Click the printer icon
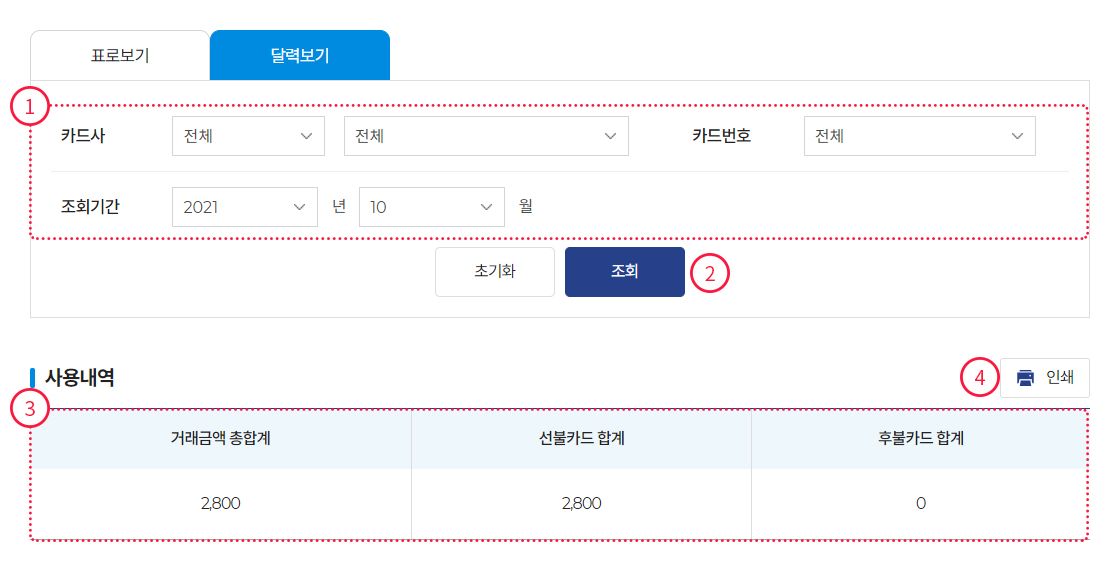1120x570 pixels. click(x=1025, y=378)
